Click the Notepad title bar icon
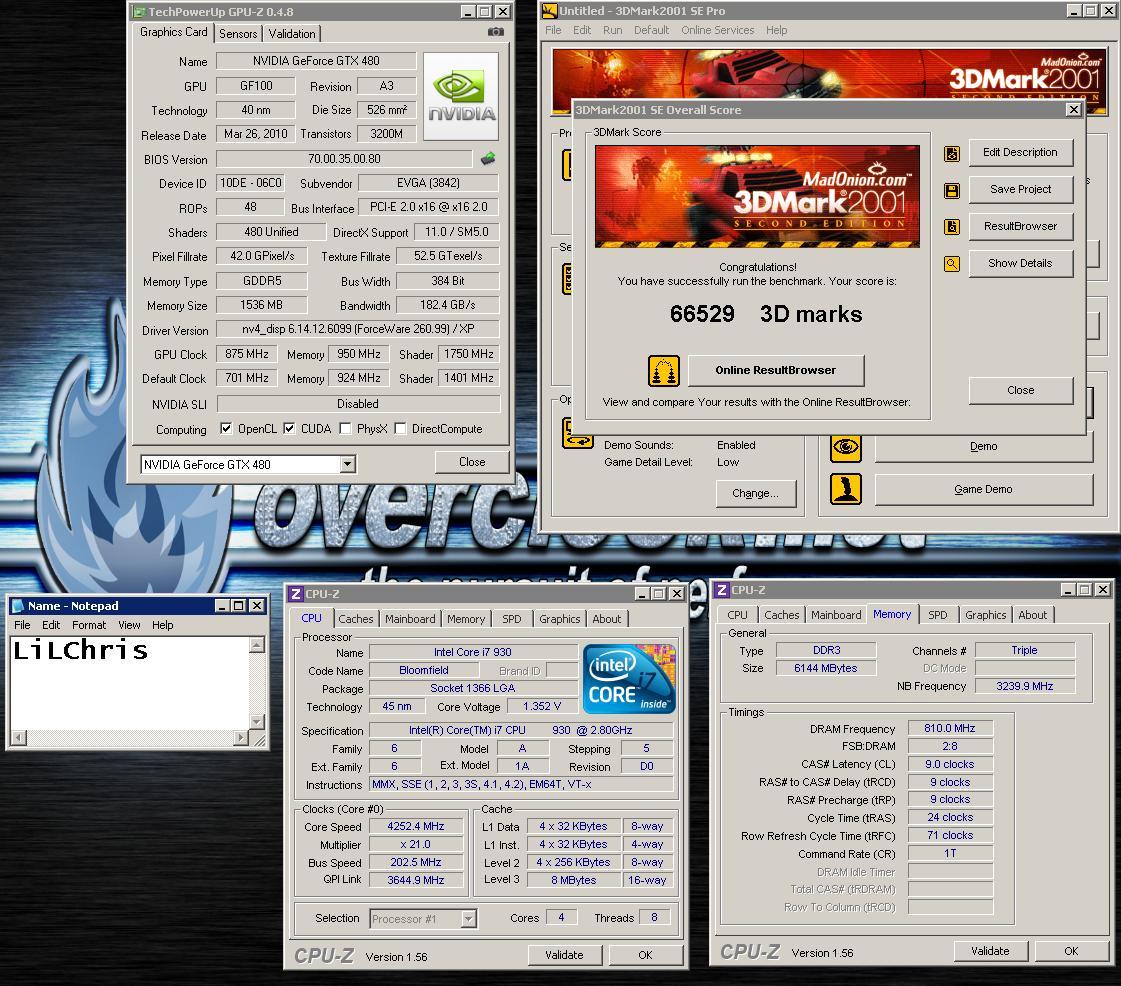The width and height of the screenshot is (1121, 986). pyautogui.click(x=18, y=606)
